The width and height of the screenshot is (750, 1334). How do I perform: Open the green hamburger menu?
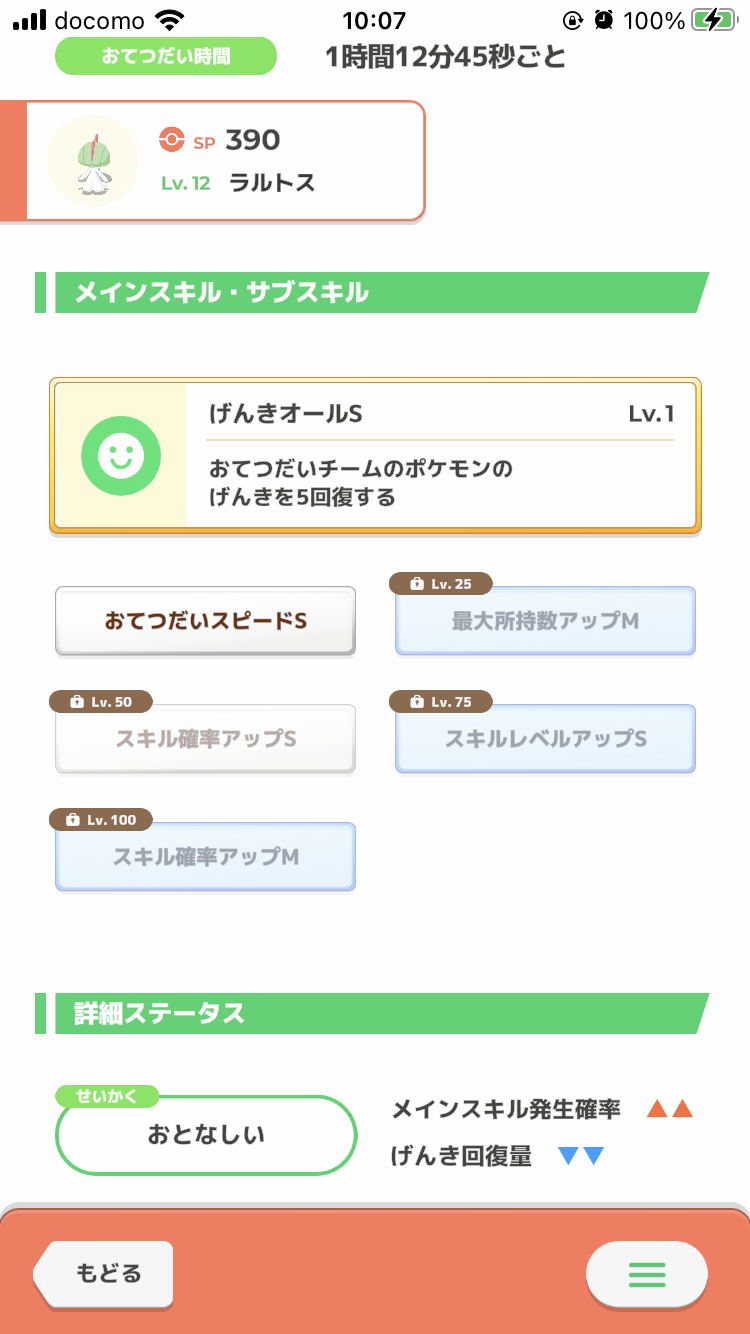646,1274
